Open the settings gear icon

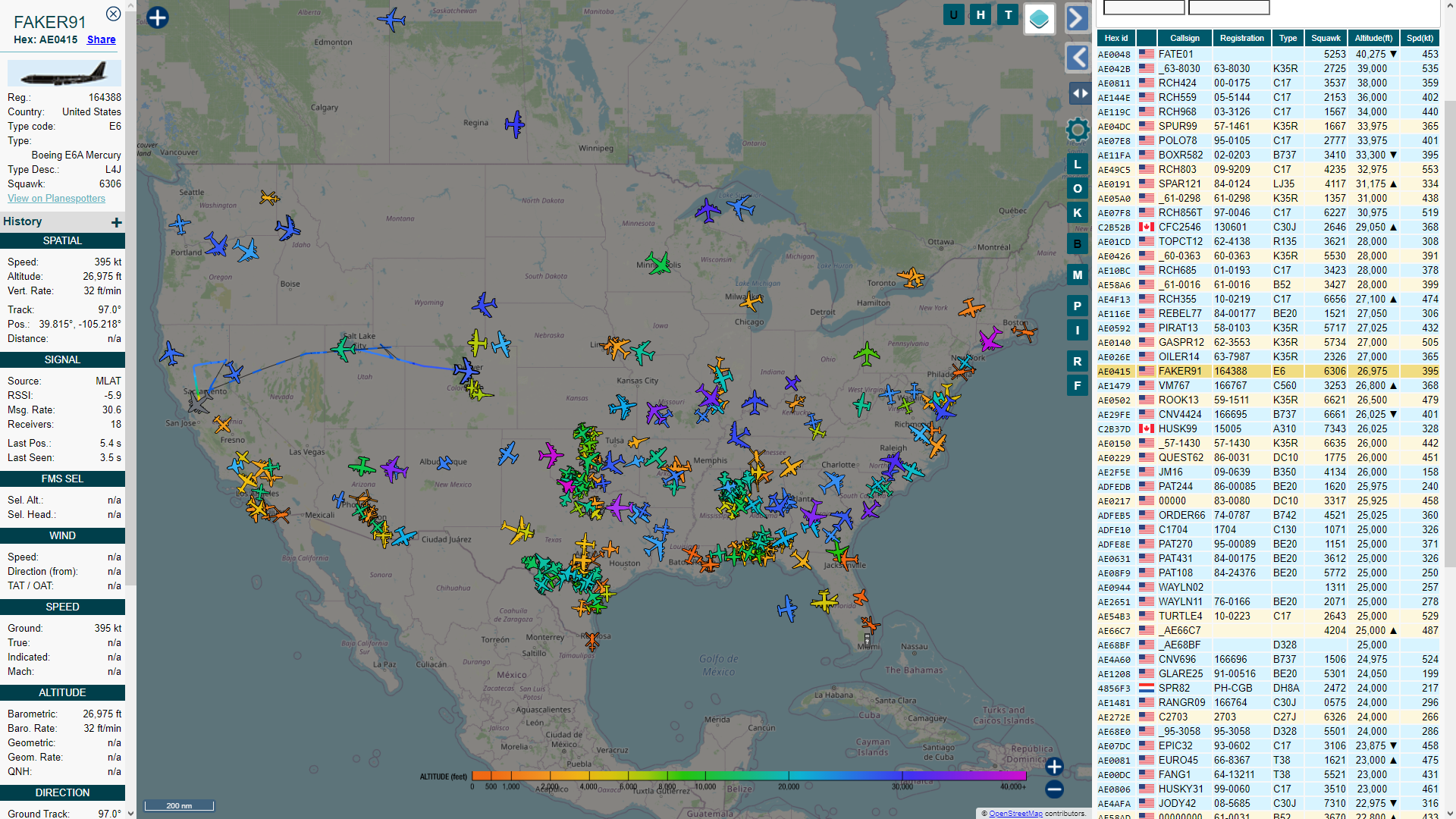1078,130
